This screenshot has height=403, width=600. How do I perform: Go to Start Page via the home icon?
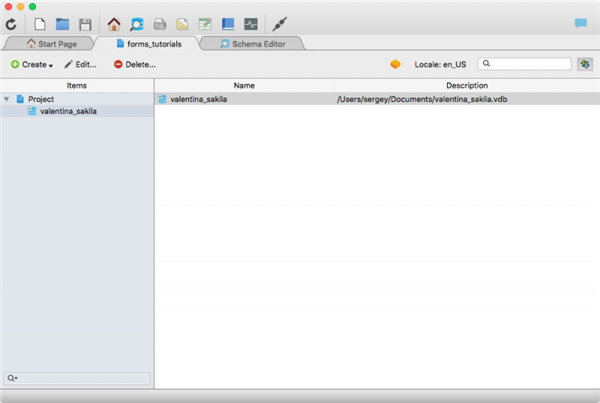[x=114, y=22]
